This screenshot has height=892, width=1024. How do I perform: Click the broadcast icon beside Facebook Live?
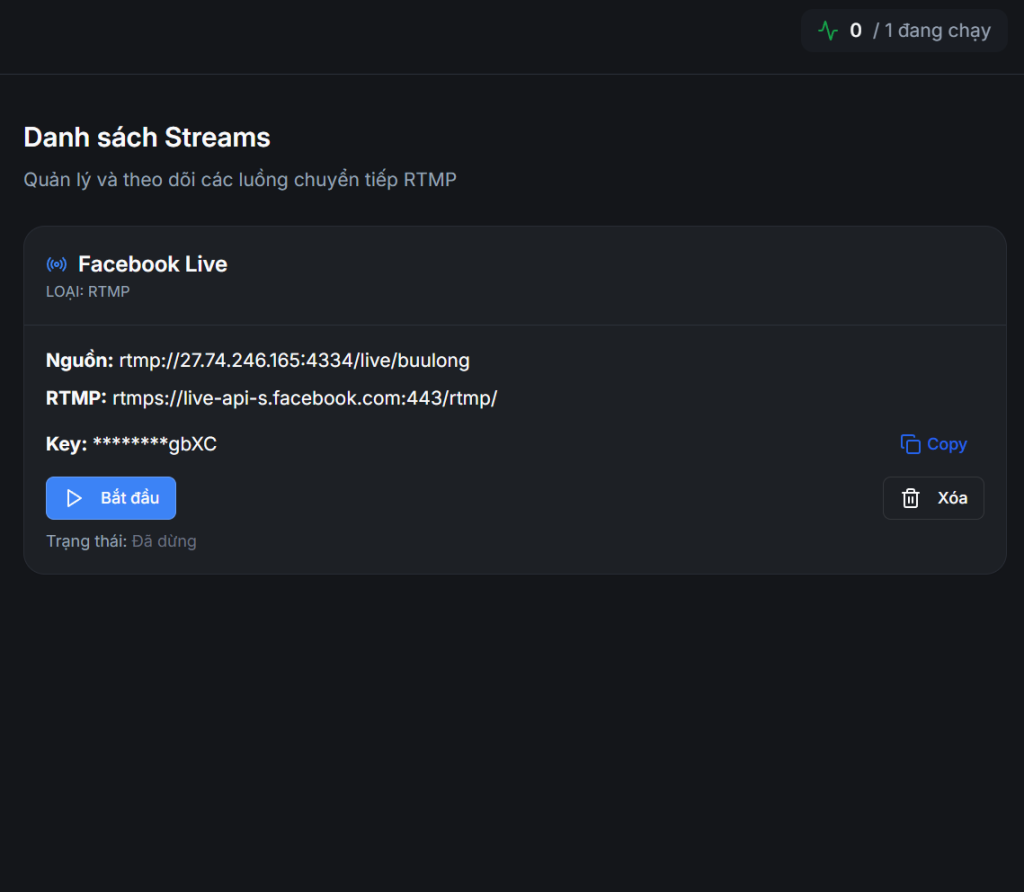(57, 264)
